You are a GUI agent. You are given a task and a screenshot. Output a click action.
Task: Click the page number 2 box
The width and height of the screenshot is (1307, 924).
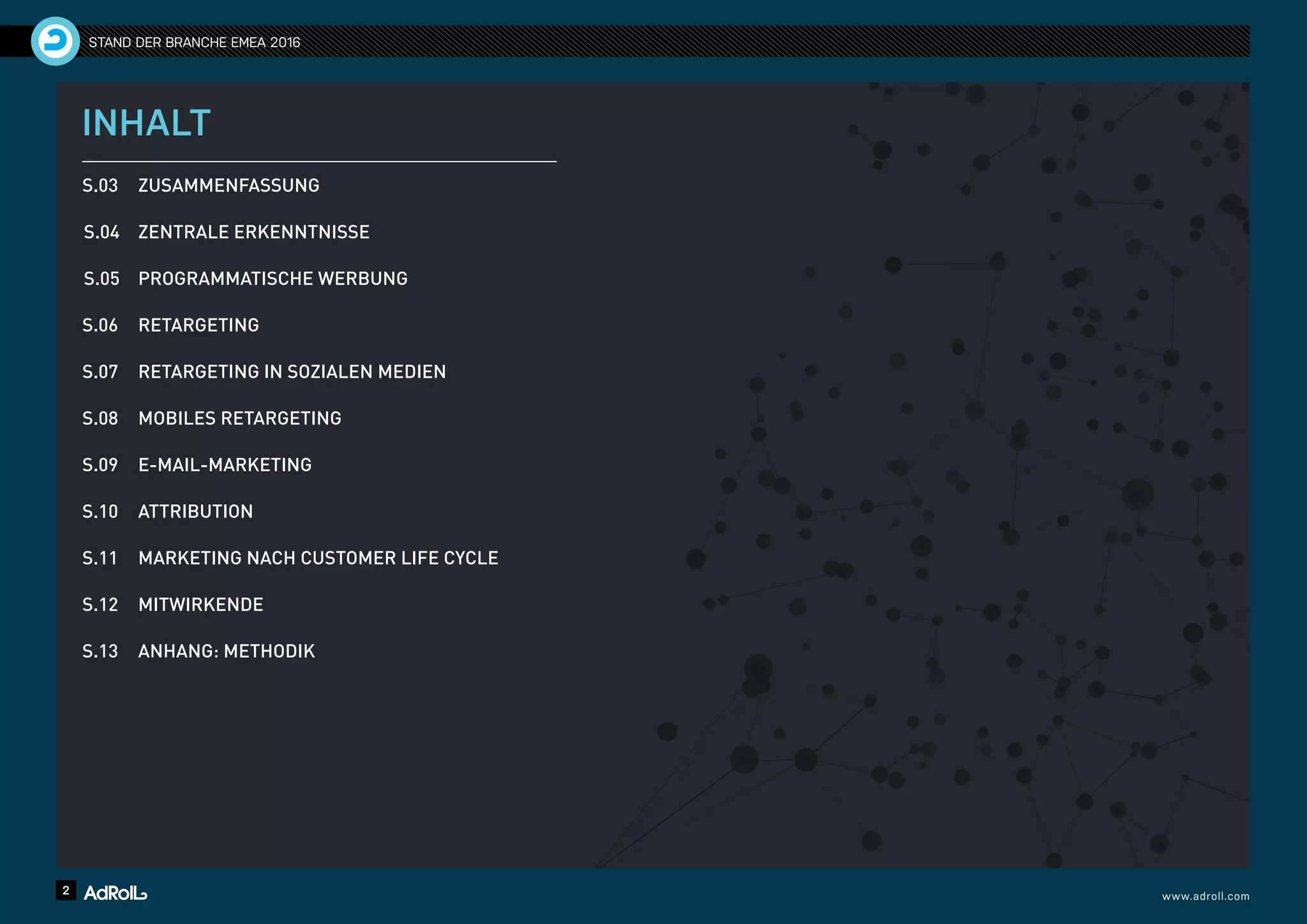pos(66,890)
